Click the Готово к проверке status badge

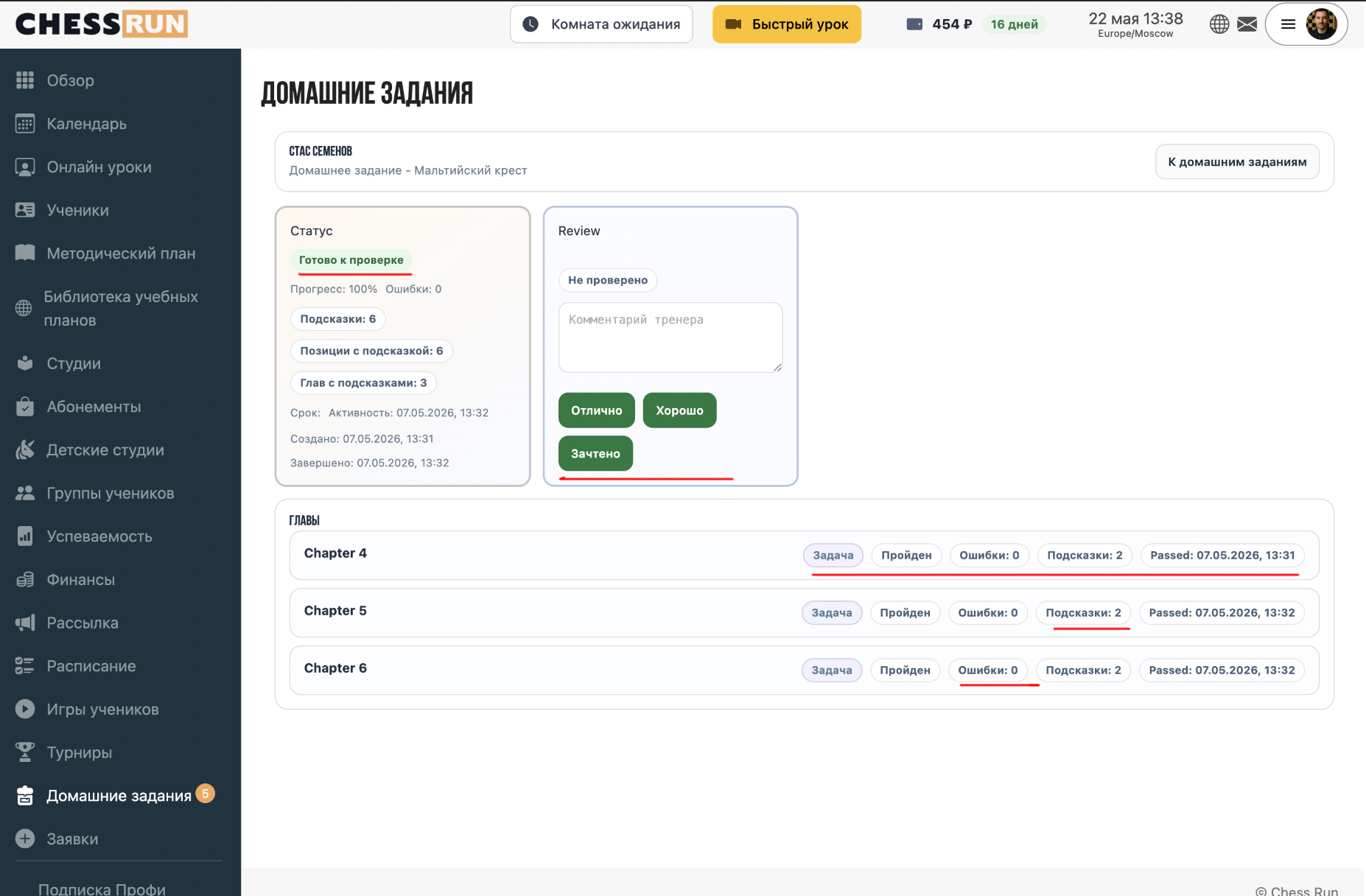351,260
